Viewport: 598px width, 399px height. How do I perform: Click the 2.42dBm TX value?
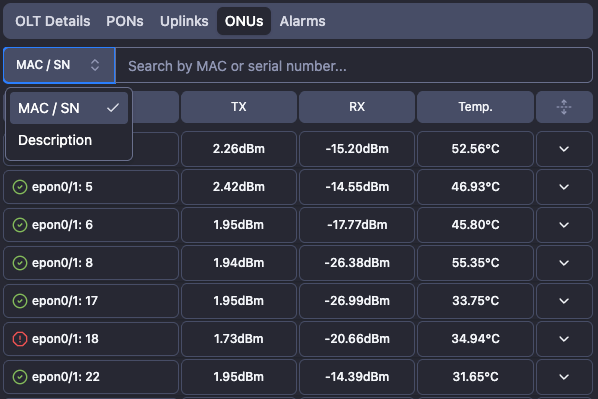(239, 187)
